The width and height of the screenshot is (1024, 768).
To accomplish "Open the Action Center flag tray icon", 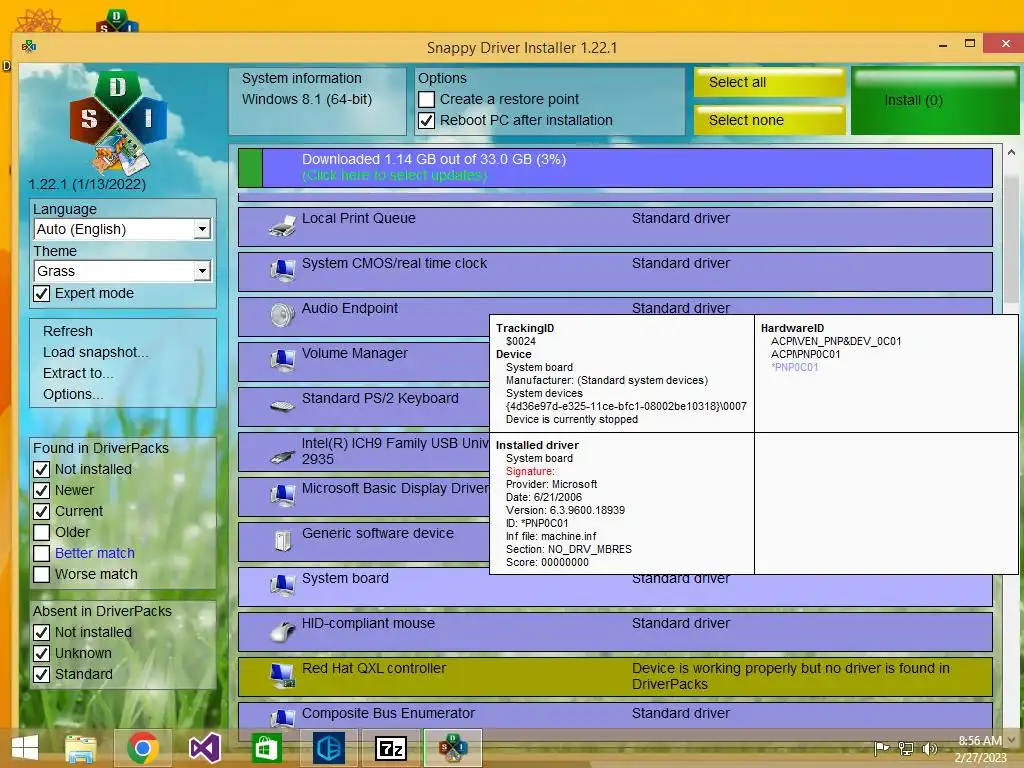I will [882, 748].
